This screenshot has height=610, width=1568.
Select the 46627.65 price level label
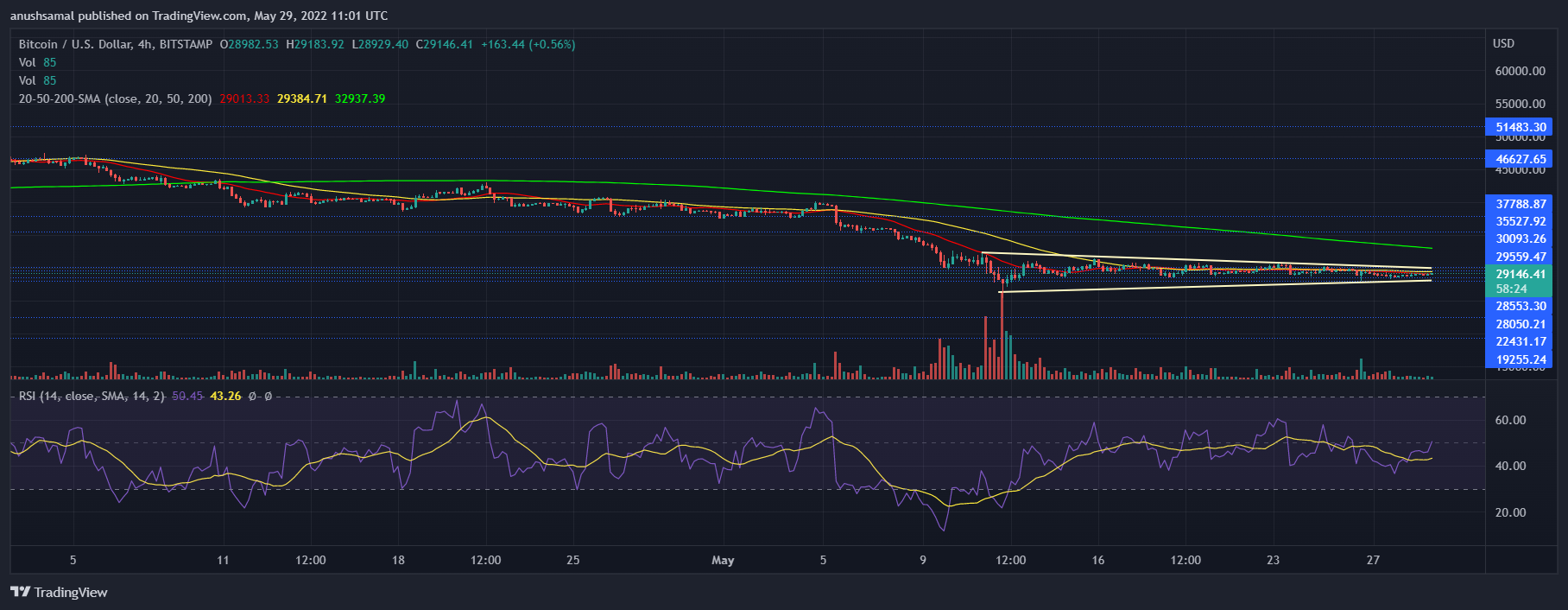[1521, 159]
